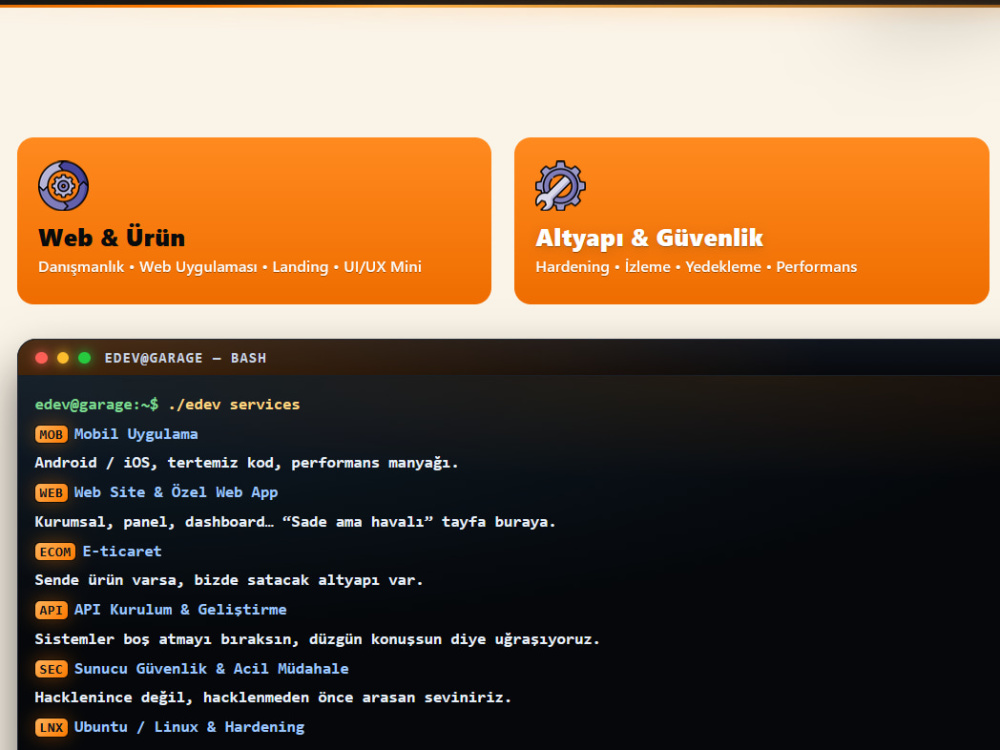The width and height of the screenshot is (1000, 750).
Task: Click the ./edev services command text
Action: point(234,404)
